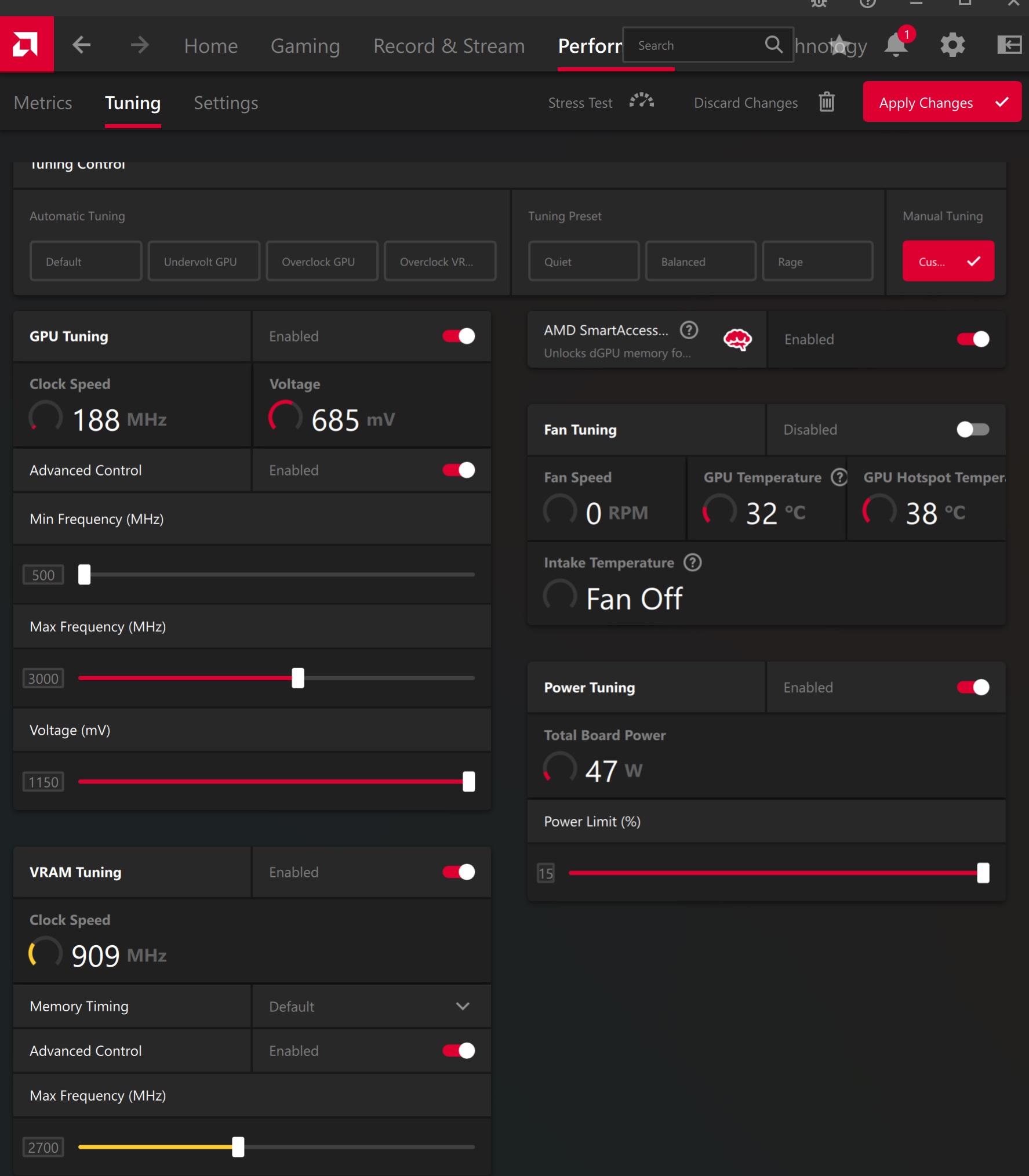This screenshot has height=1176, width=1029.
Task: Enable Fan Tuning switch
Action: pyautogui.click(x=973, y=430)
